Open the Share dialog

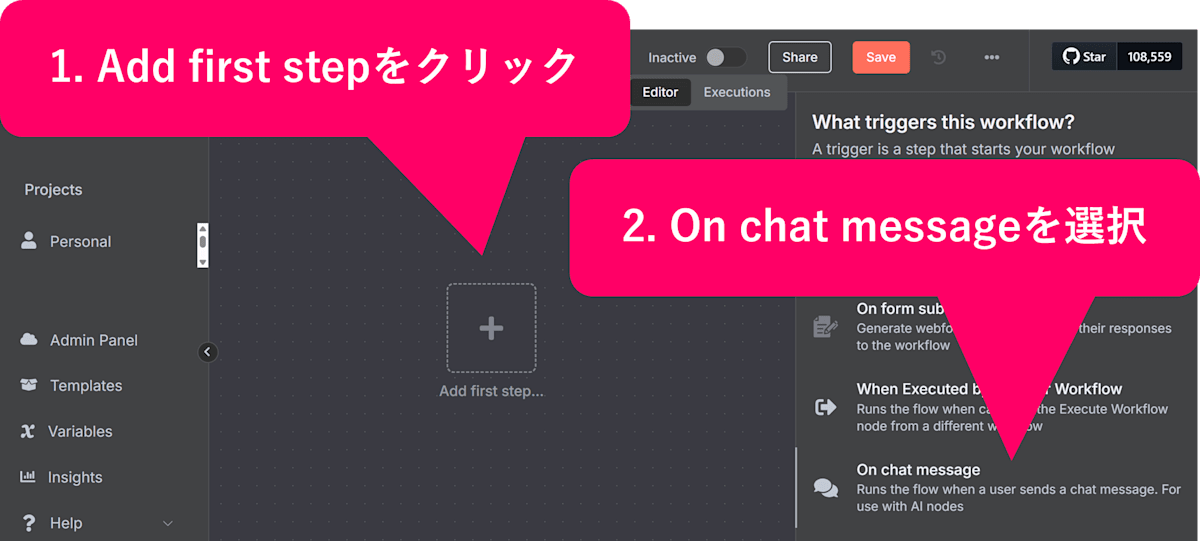pos(800,57)
